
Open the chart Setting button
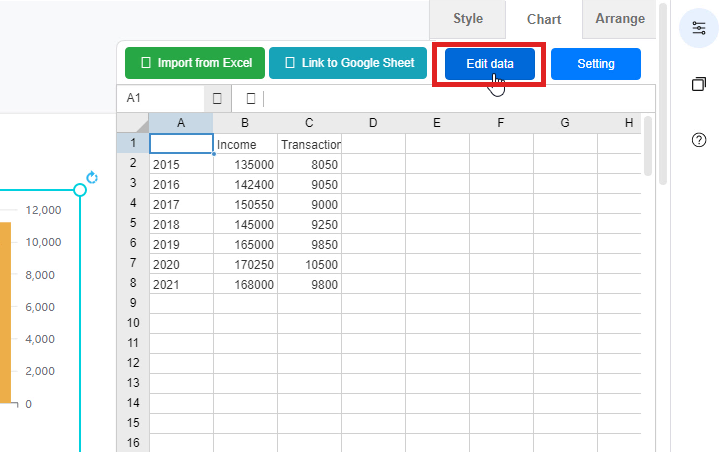tap(596, 64)
